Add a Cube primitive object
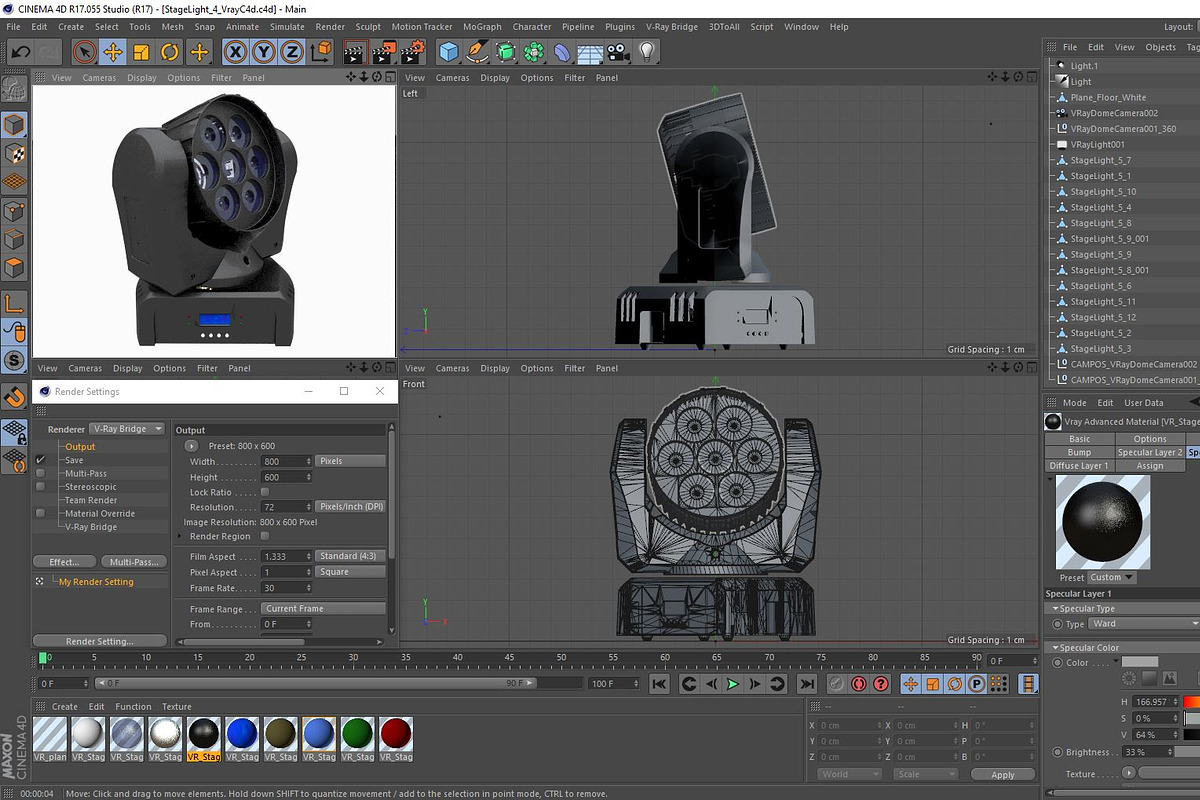This screenshot has height=800, width=1200. pos(449,52)
